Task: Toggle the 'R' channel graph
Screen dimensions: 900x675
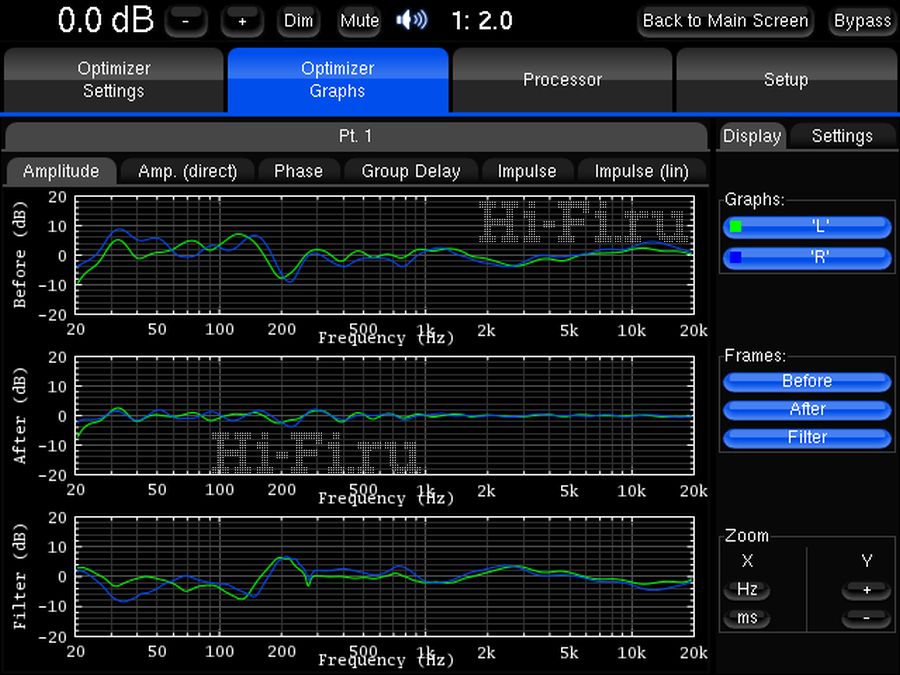Action: click(x=807, y=256)
